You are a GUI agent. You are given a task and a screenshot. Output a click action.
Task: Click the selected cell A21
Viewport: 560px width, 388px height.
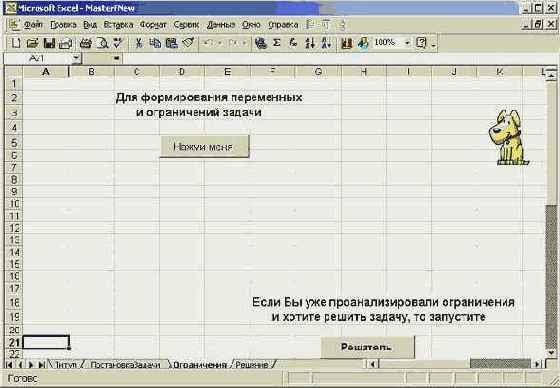[46, 342]
